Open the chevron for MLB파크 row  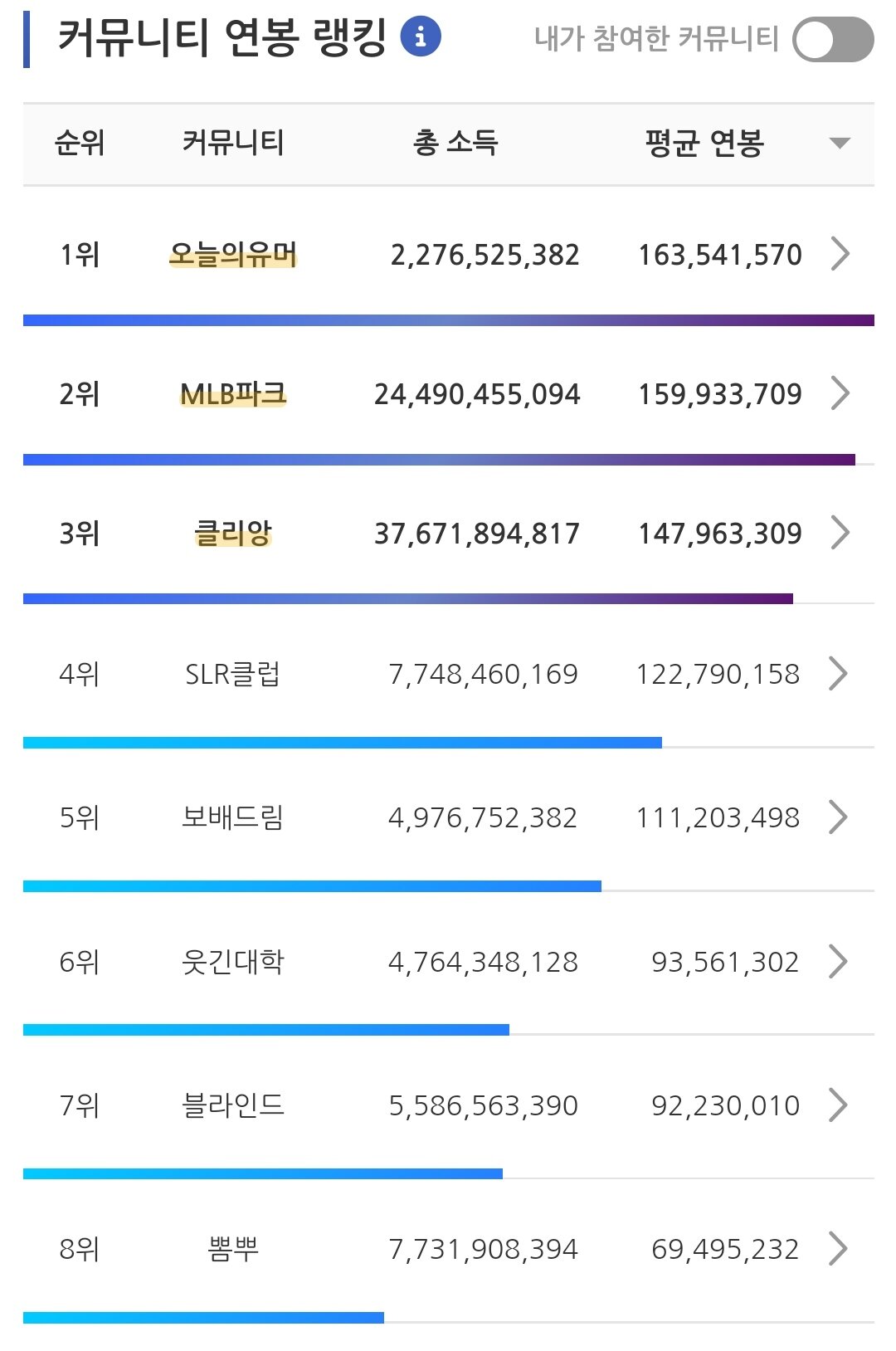point(840,393)
